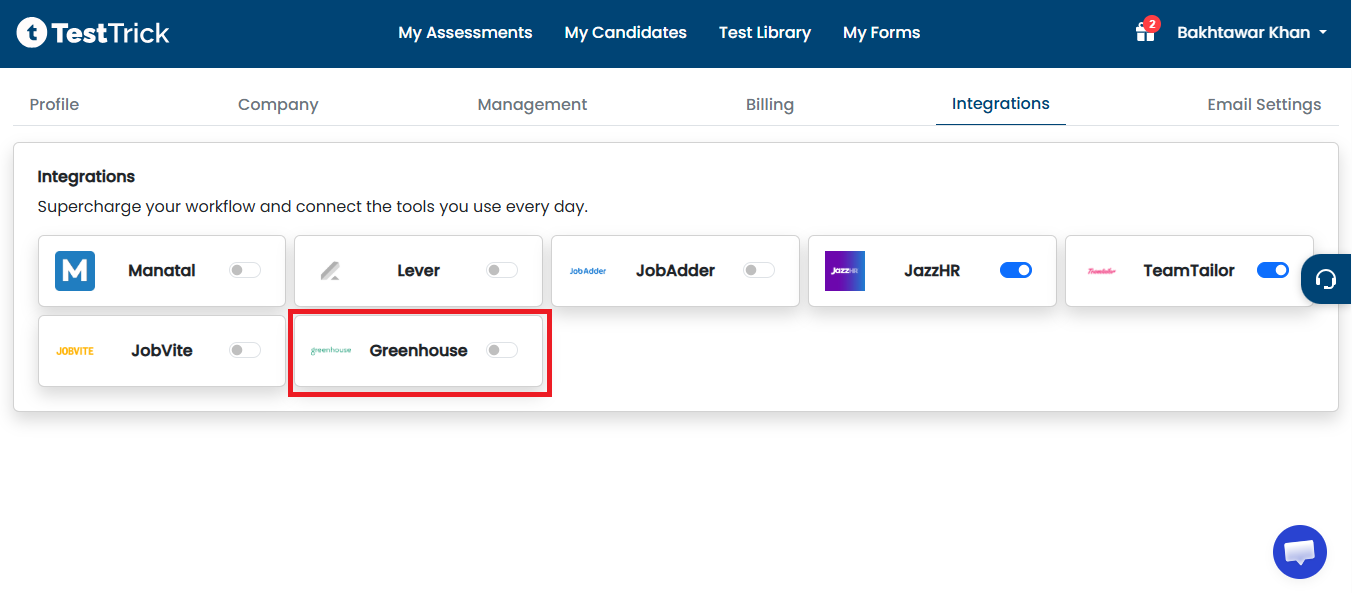Switch to the Profile tab
This screenshot has width=1352, height=593.
click(x=54, y=104)
